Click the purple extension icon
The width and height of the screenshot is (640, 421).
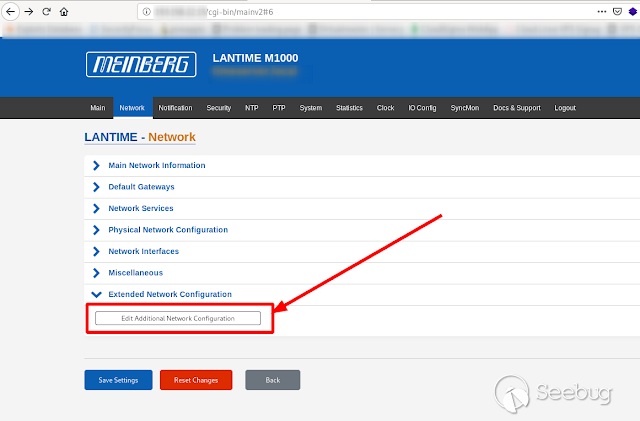633,11
